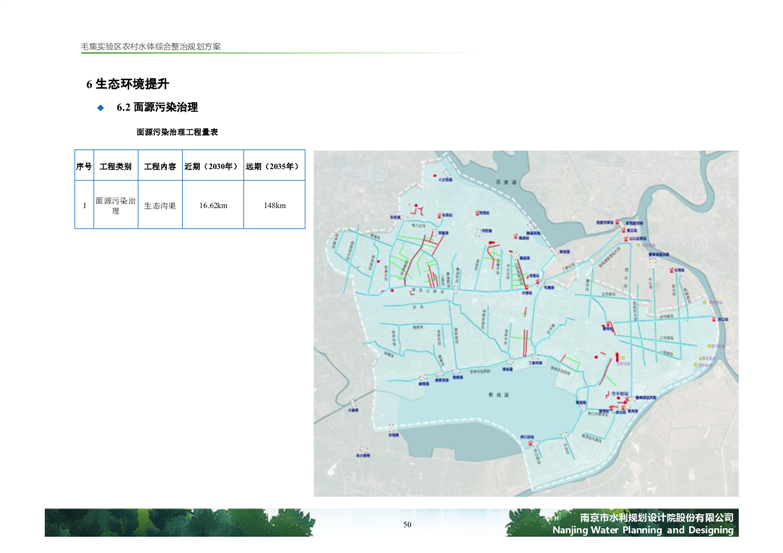The image size is (783, 553).
Task: Click the blue diamond bullet beside 6.2 heading
Action: (x=100, y=107)
